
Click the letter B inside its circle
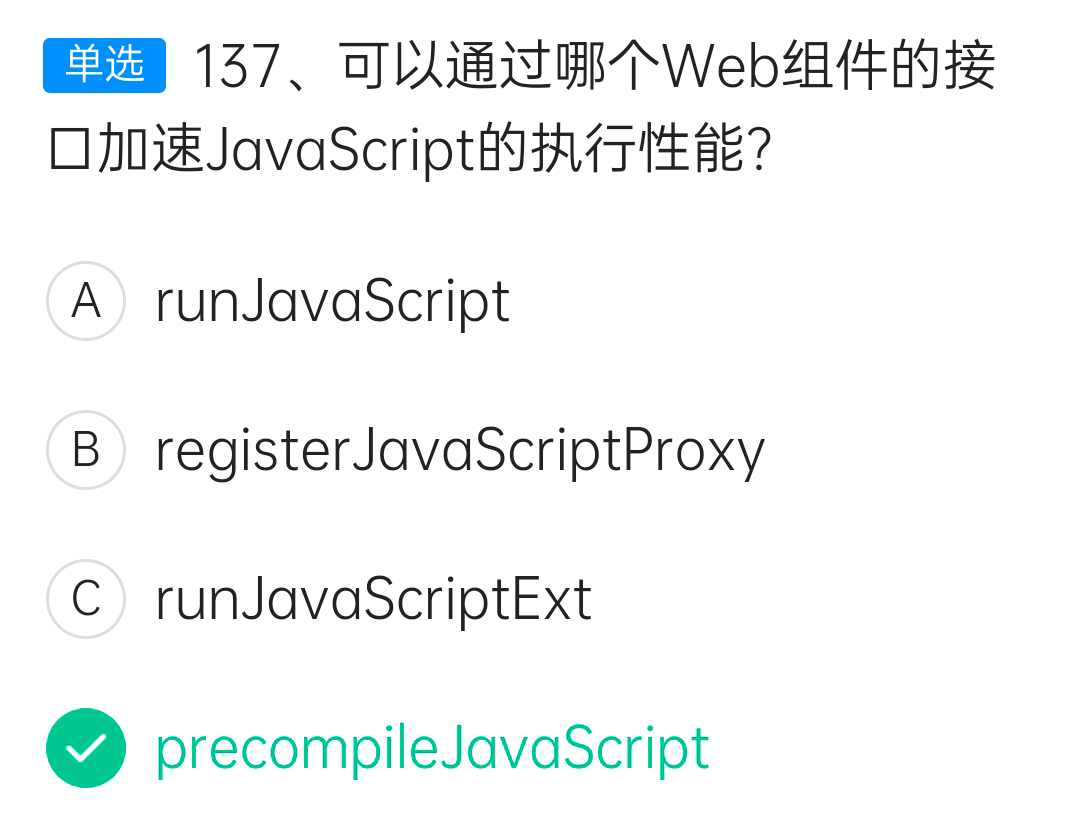click(x=86, y=450)
